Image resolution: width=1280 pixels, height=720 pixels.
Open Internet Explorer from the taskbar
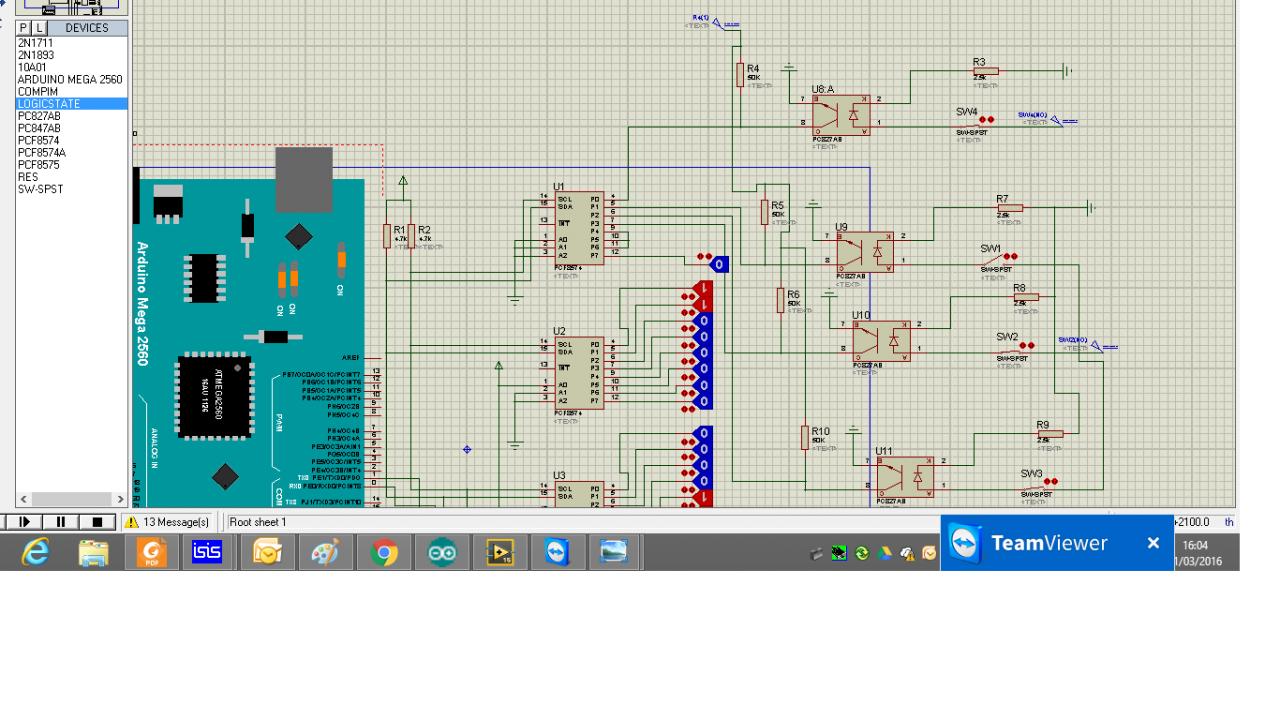point(35,552)
